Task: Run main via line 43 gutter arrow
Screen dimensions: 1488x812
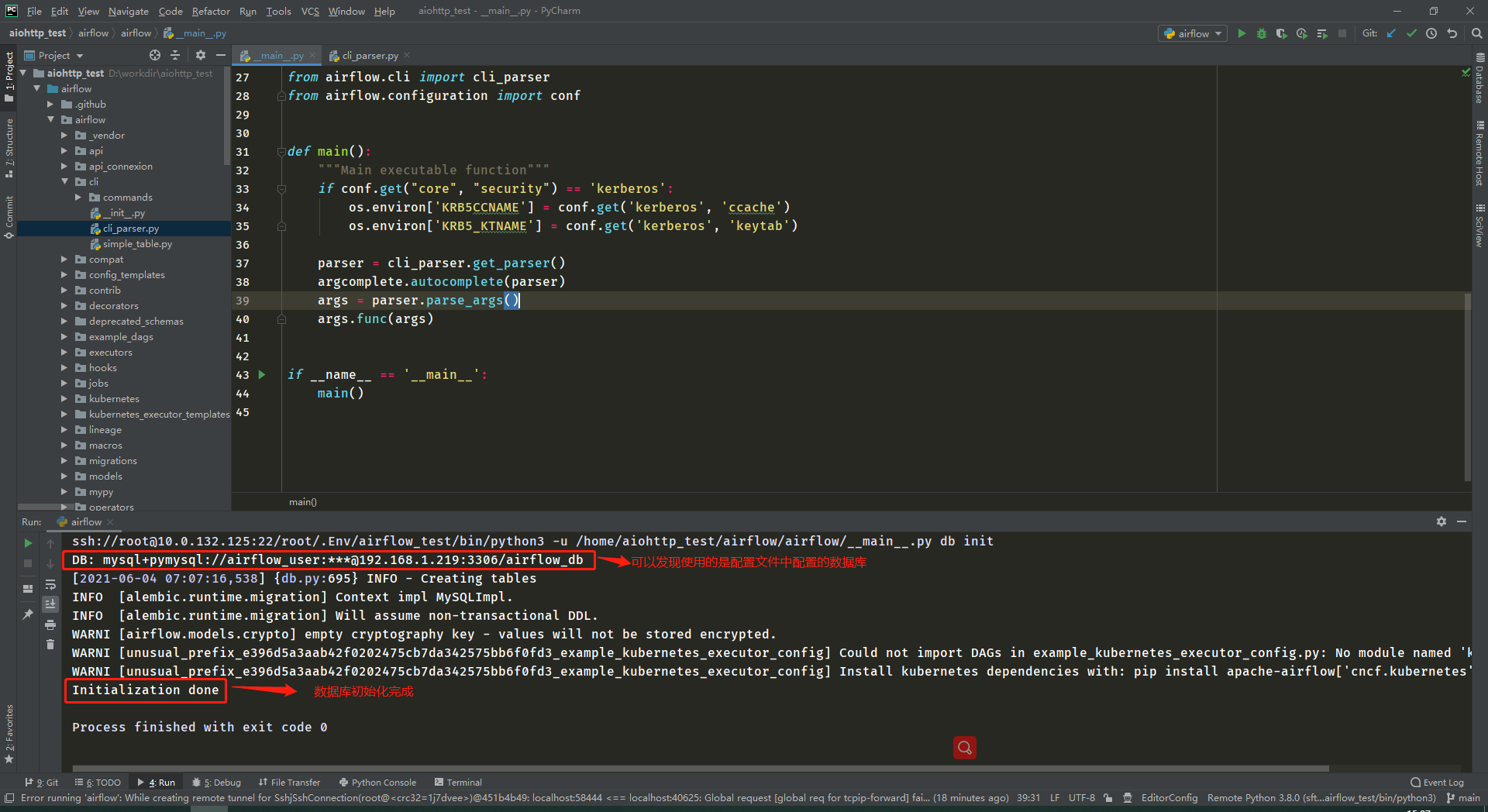Action: [x=262, y=374]
